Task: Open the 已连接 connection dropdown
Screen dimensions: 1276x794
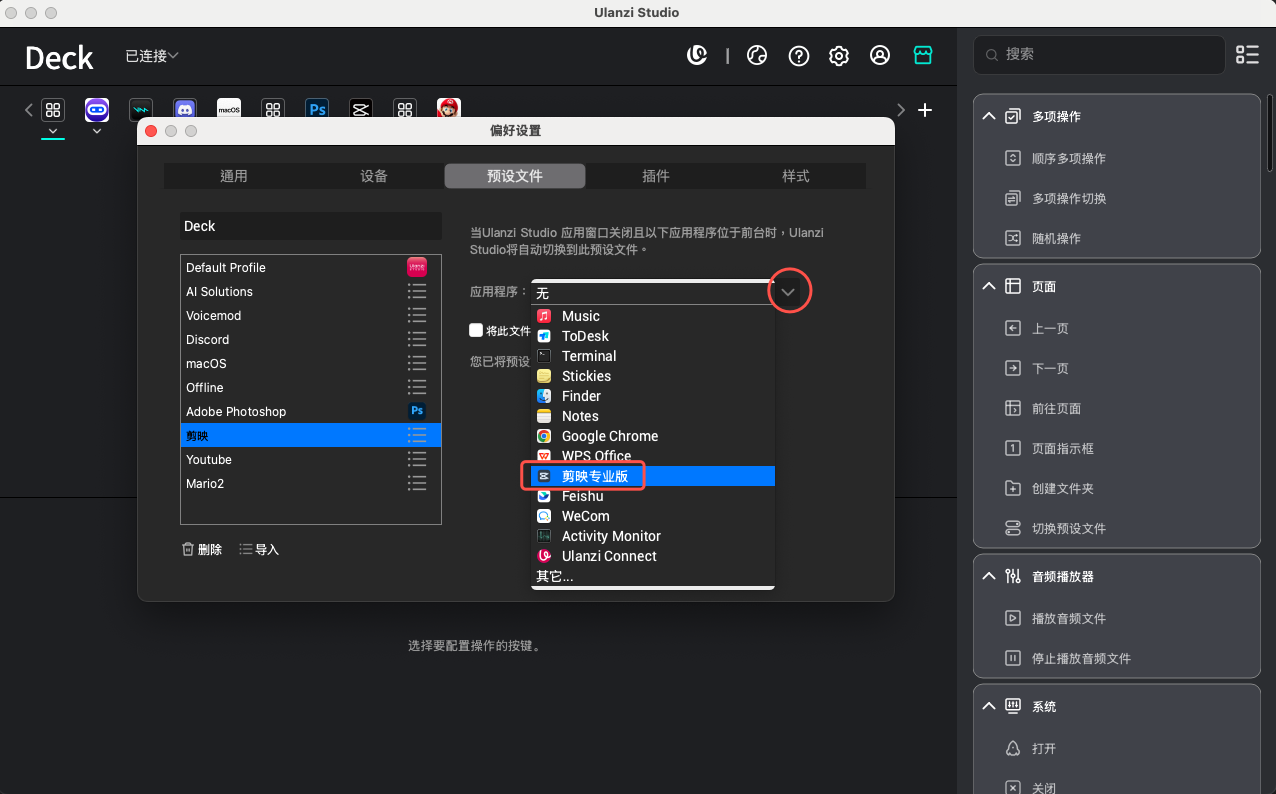Action: point(152,56)
